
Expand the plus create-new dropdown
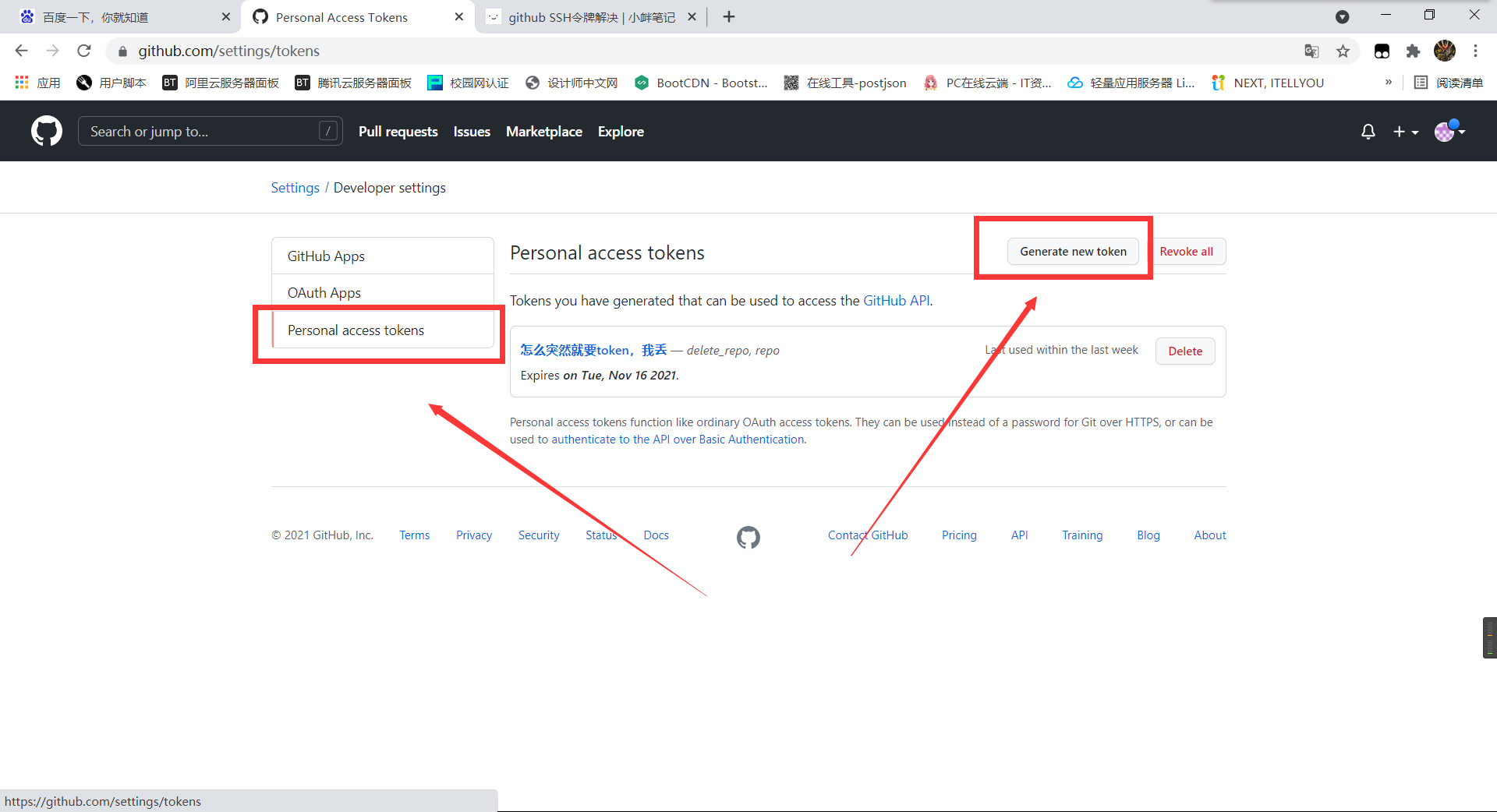point(1406,132)
